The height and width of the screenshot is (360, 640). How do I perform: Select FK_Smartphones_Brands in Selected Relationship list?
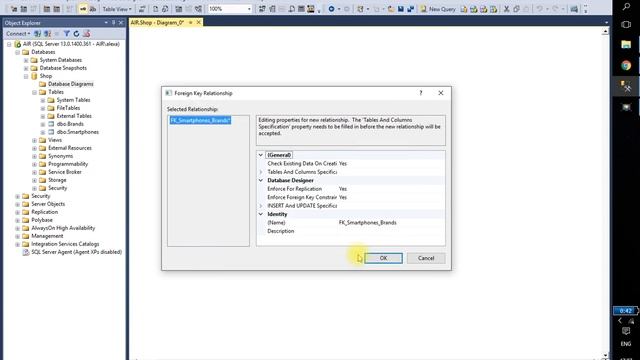click(x=200, y=120)
